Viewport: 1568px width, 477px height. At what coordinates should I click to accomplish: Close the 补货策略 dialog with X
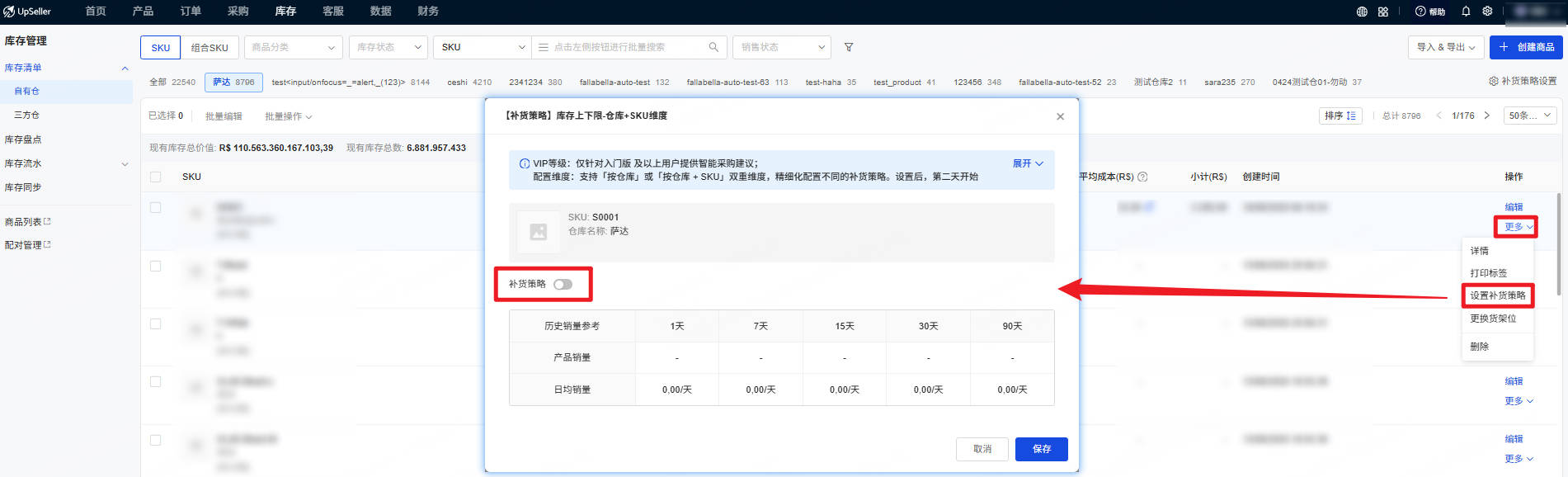pos(1060,116)
